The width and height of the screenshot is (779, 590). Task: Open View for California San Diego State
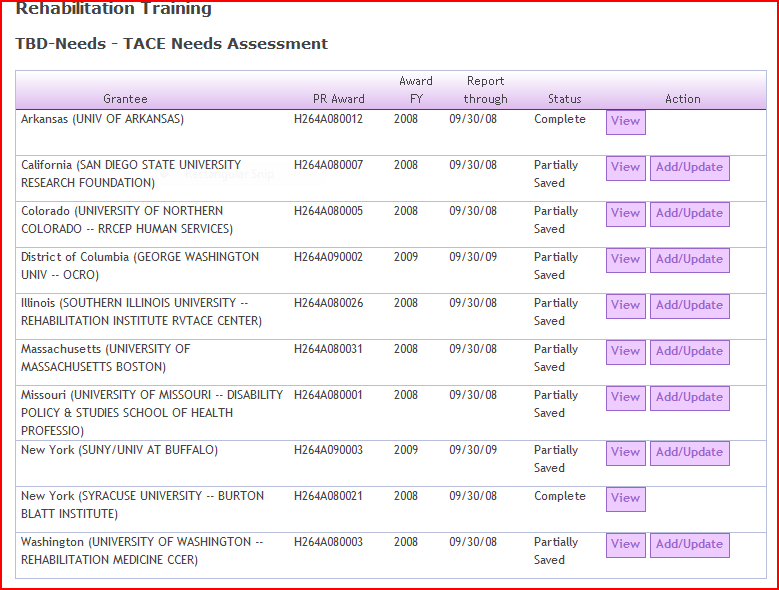(x=625, y=168)
